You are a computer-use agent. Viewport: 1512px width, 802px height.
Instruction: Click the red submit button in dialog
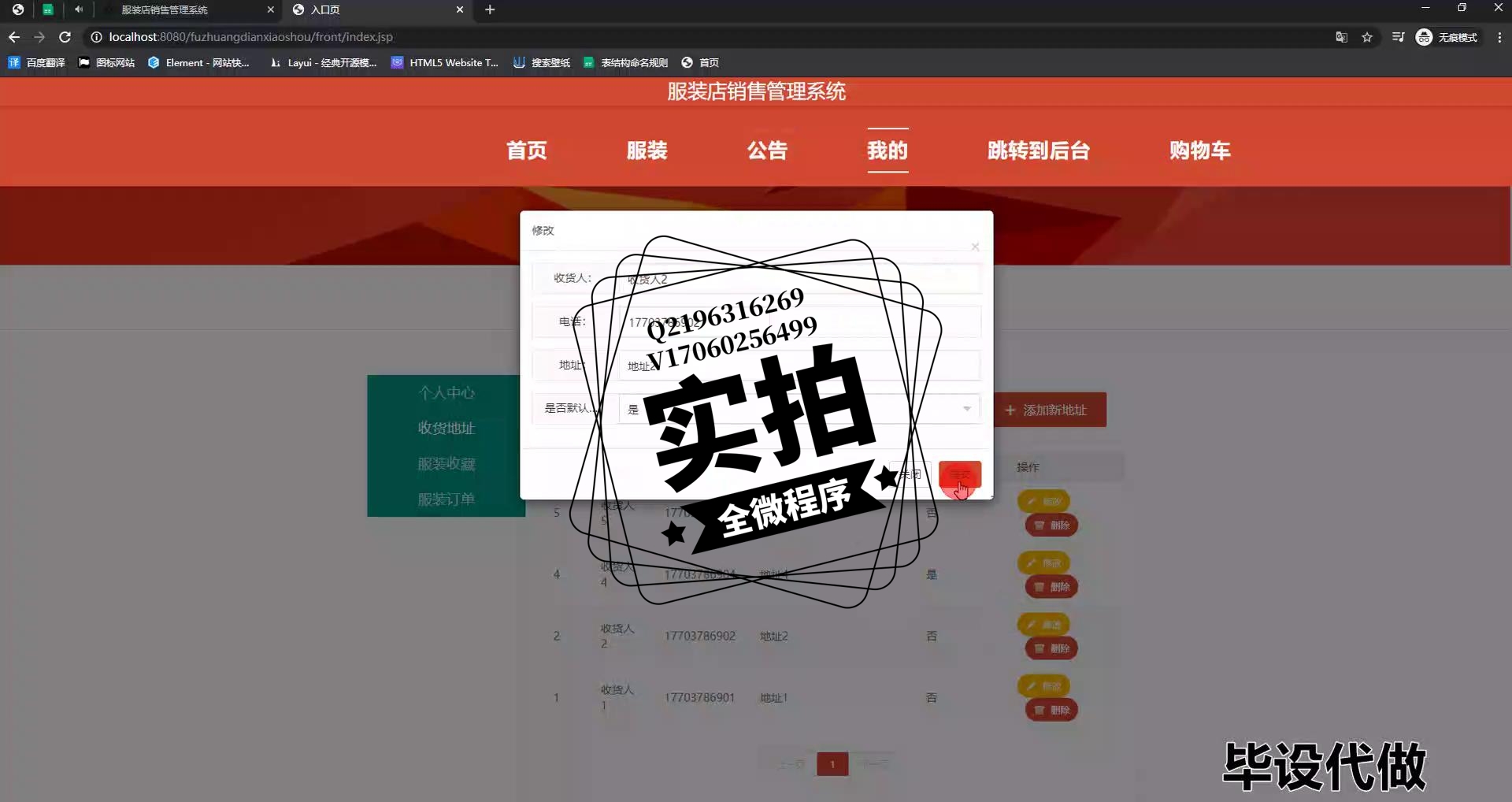(960, 474)
